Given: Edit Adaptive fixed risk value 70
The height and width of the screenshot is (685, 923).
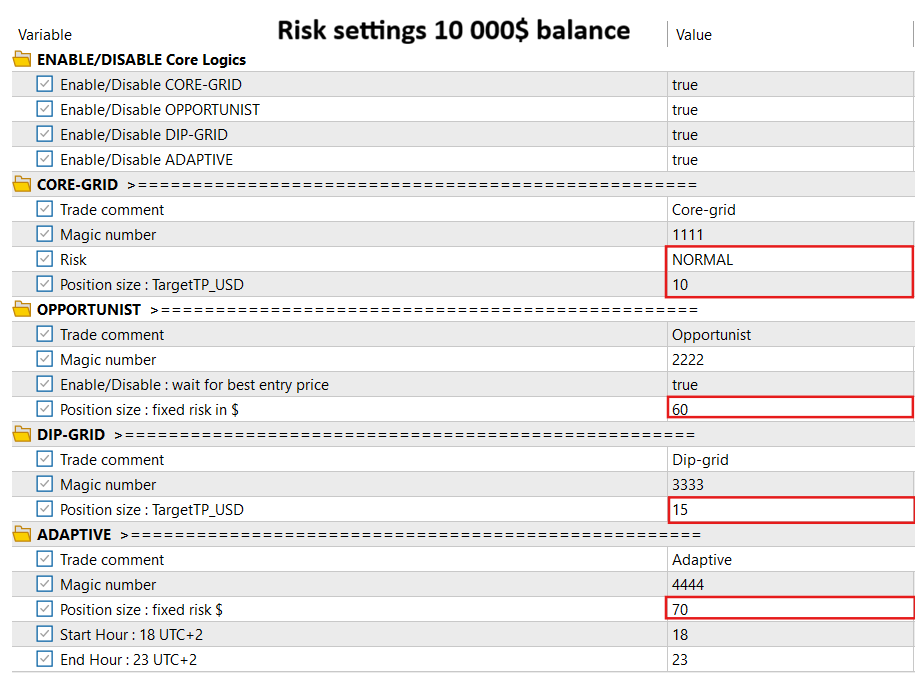Looking at the screenshot, I should [x=789, y=609].
